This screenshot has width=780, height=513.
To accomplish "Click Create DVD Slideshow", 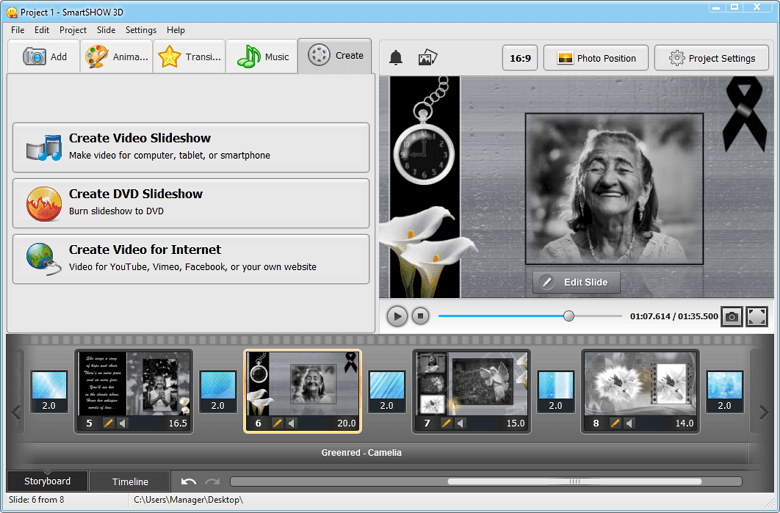I will click(191, 204).
